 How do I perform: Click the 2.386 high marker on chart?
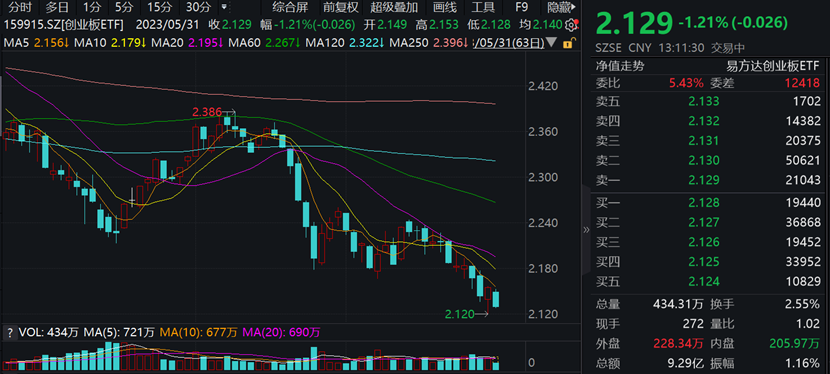tap(206, 112)
